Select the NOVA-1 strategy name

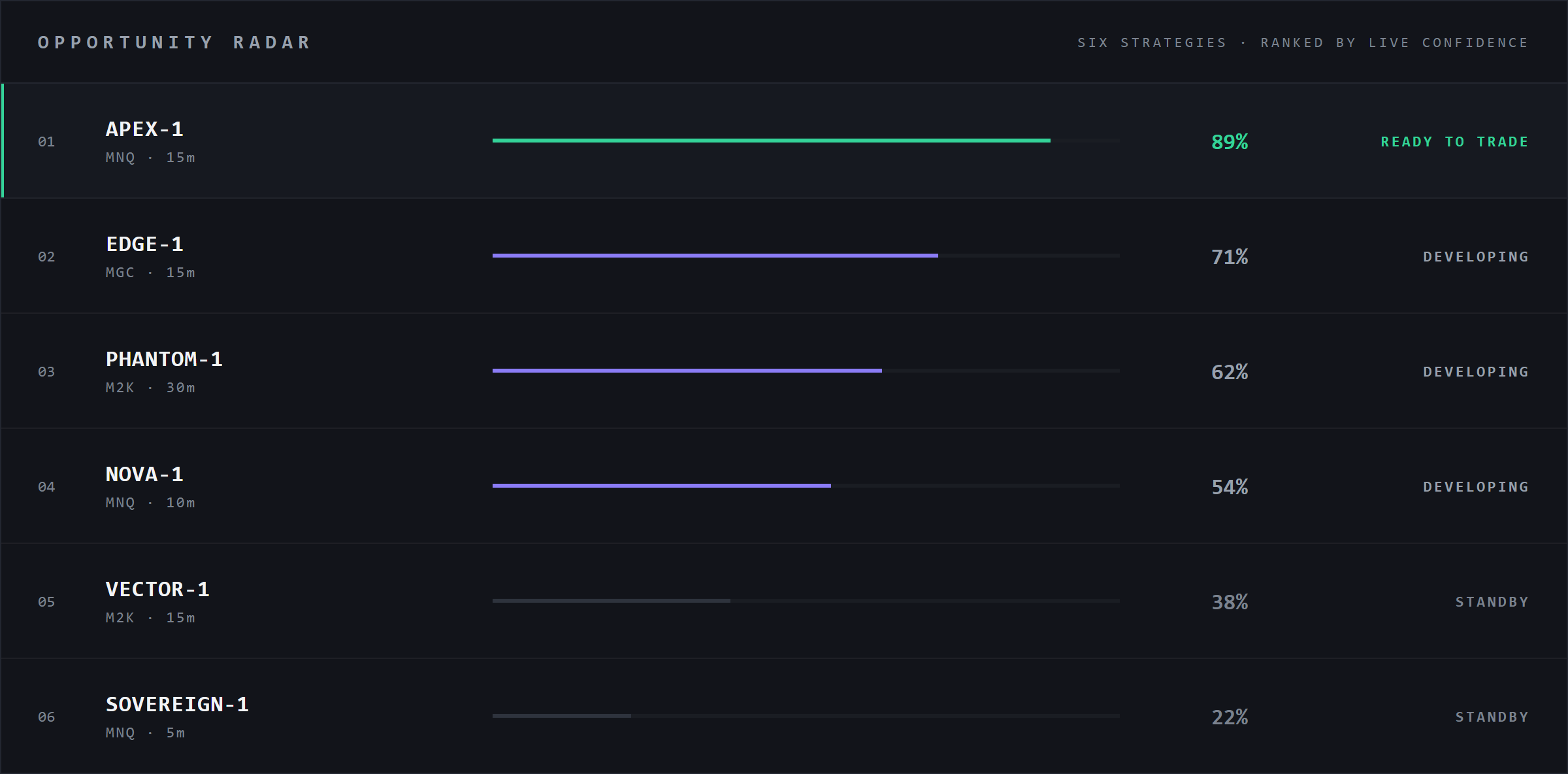[144, 474]
